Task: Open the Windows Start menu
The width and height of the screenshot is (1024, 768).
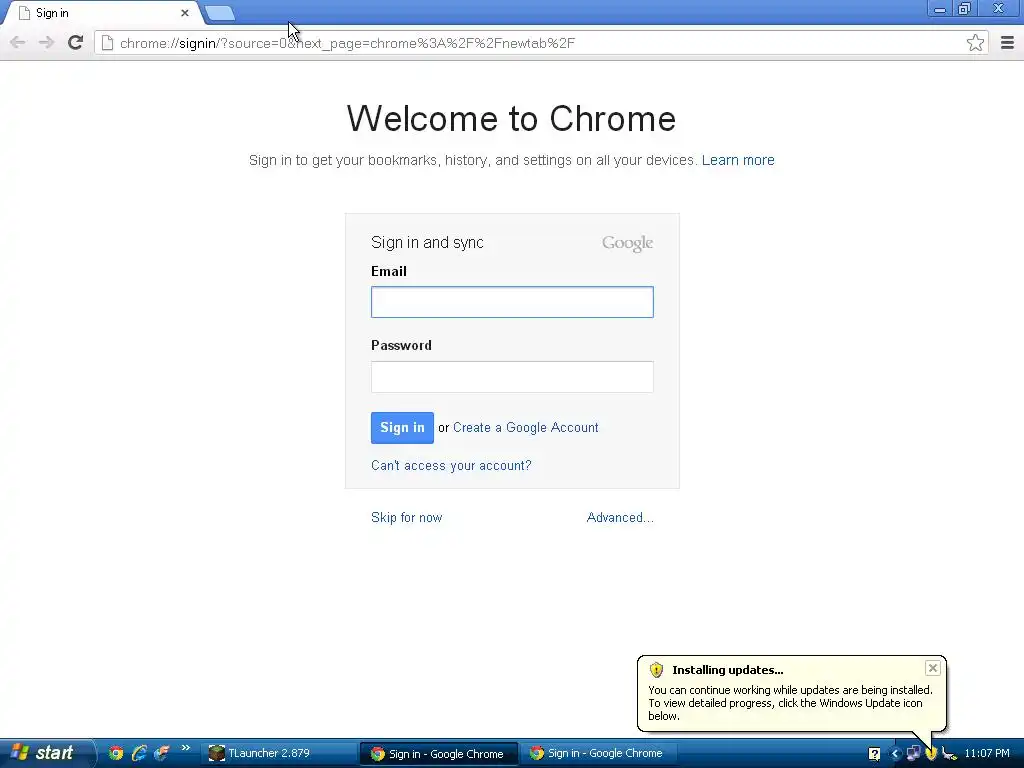Action: [x=46, y=753]
